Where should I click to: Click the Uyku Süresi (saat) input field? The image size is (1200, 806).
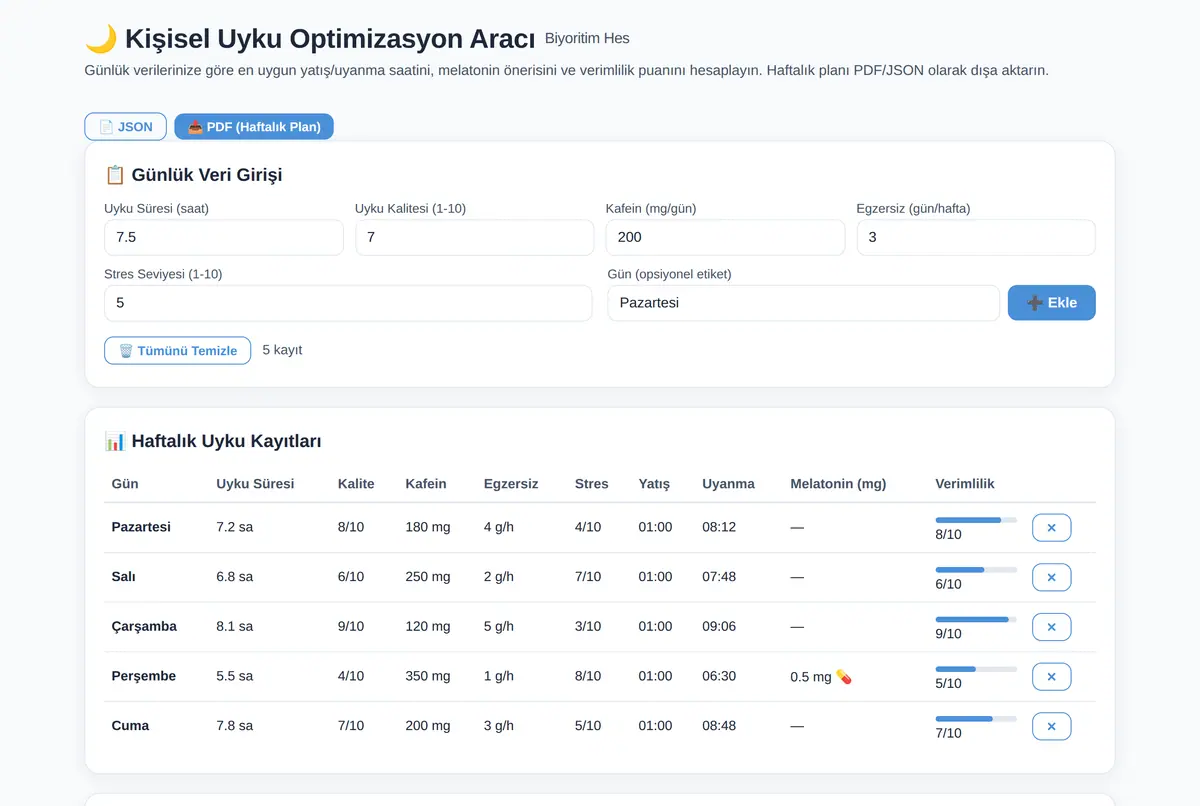coord(224,237)
